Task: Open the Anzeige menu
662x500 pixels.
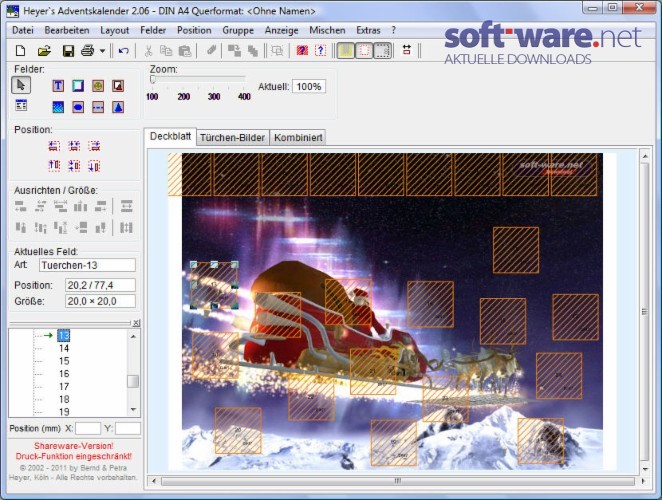Action: 281,30
